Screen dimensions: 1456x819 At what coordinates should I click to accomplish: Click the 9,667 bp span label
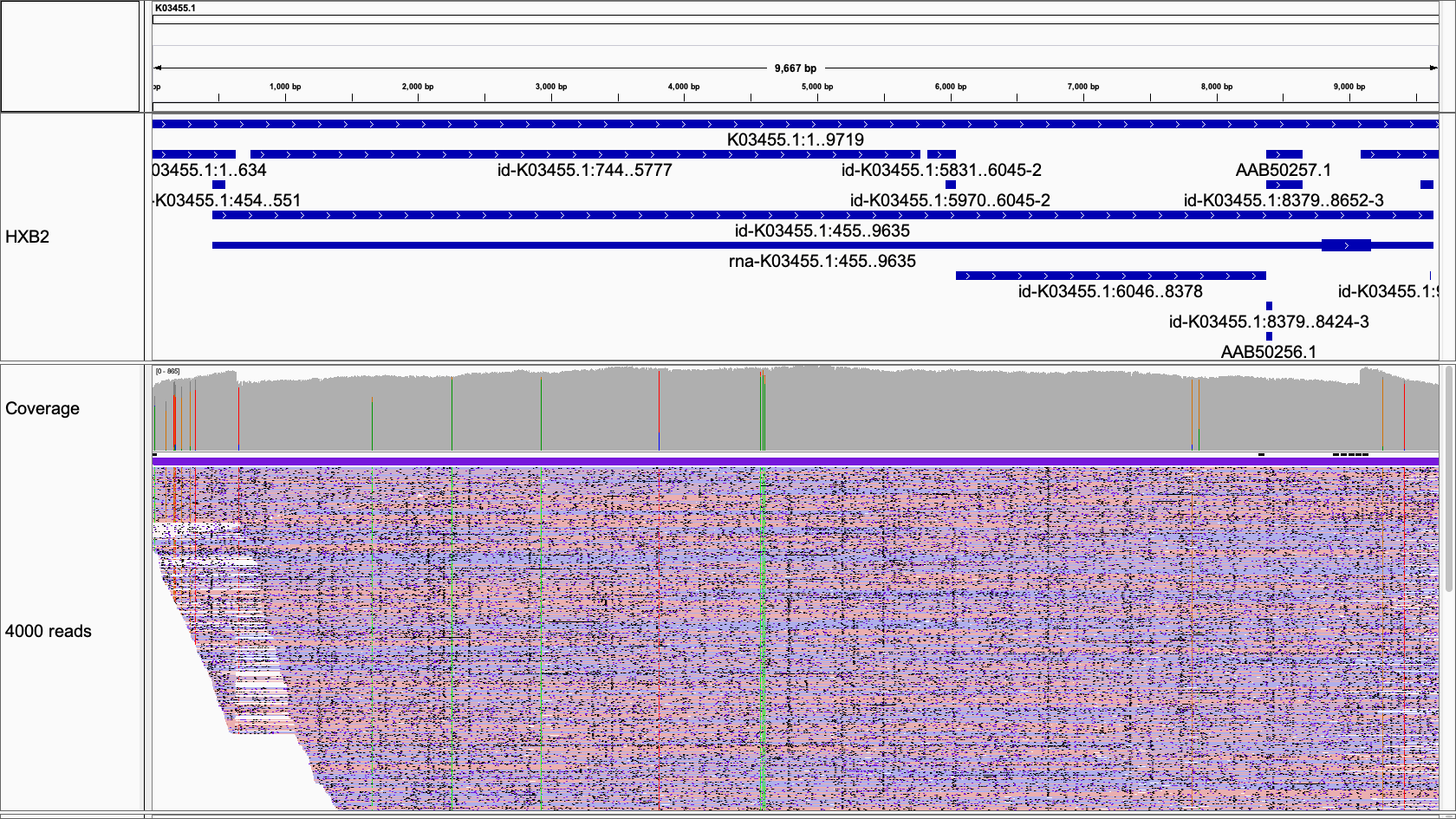click(x=796, y=68)
